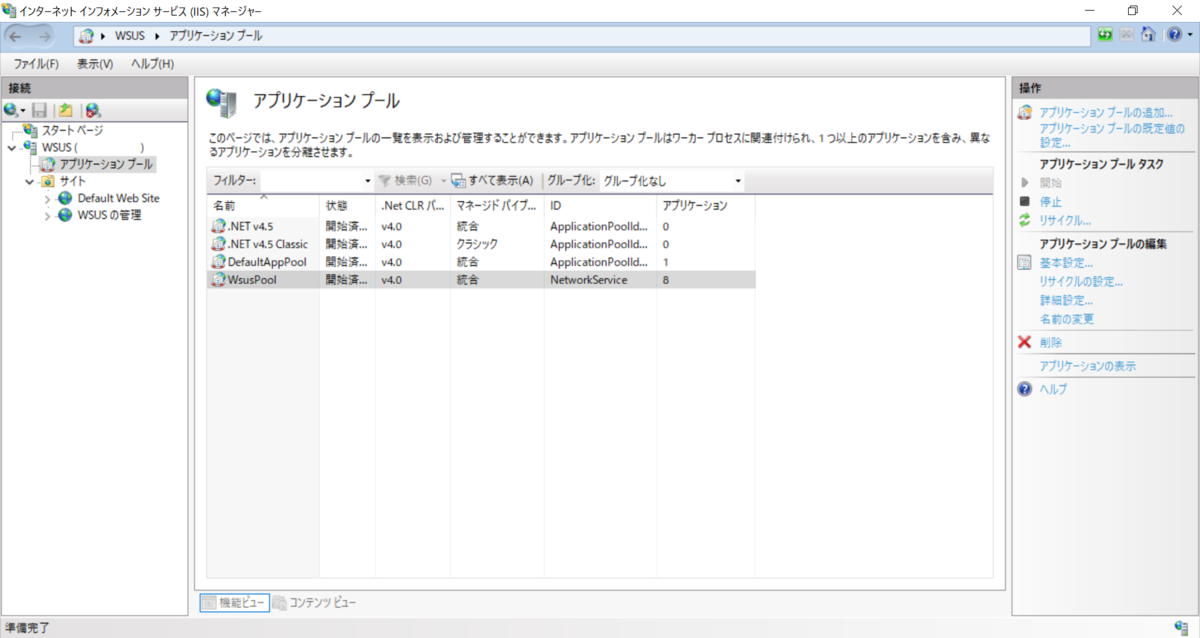The image size is (1200, 638).
Task: Select アプリケーション プール in the connections tree
Action: click(106, 164)
